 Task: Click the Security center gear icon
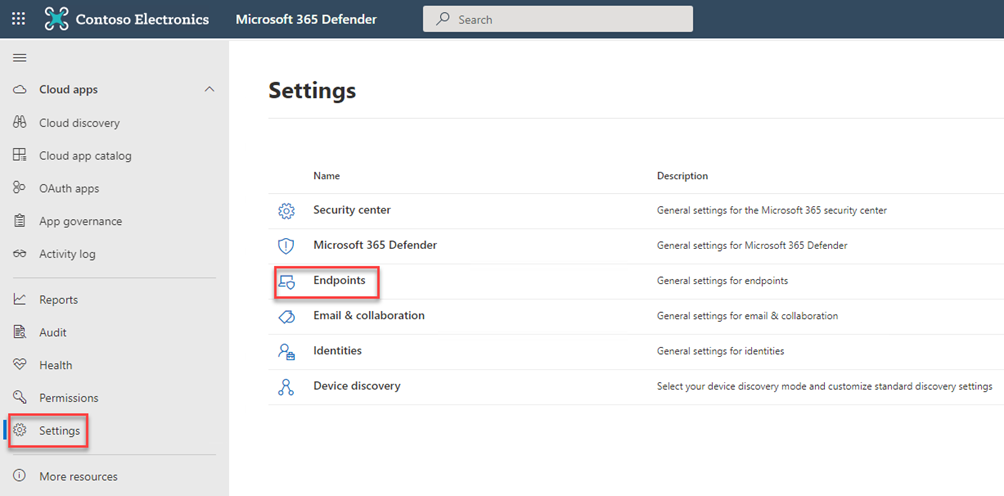click(x=286, y=211)
